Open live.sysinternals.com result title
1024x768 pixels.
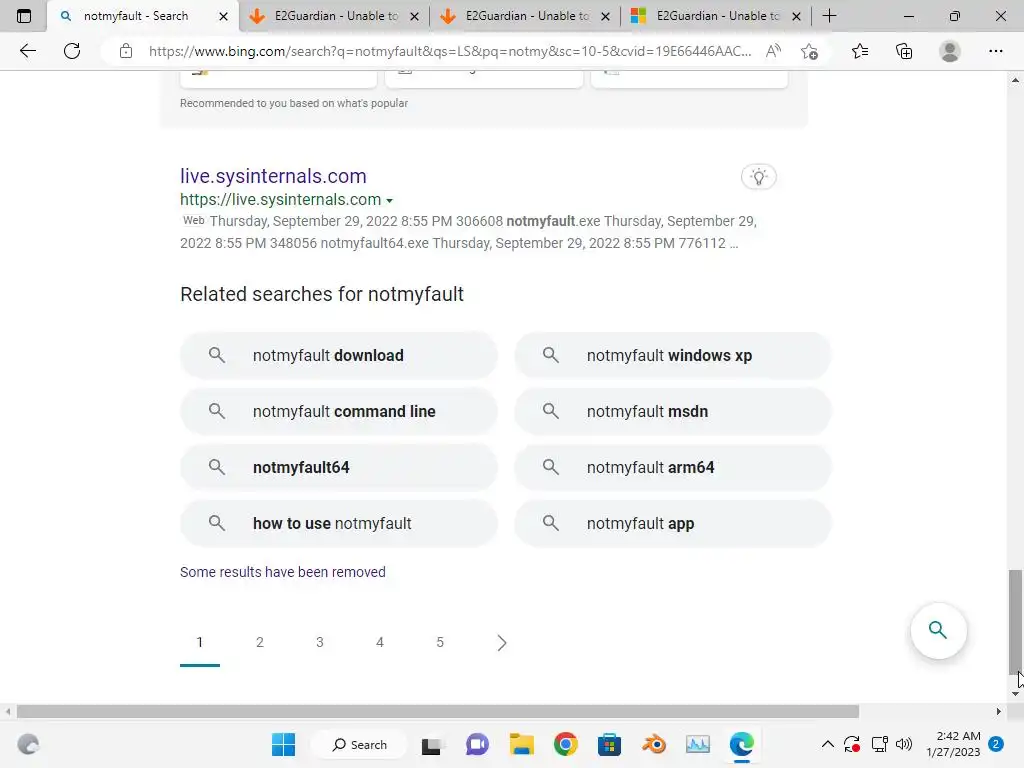click(x=273, y=176)
